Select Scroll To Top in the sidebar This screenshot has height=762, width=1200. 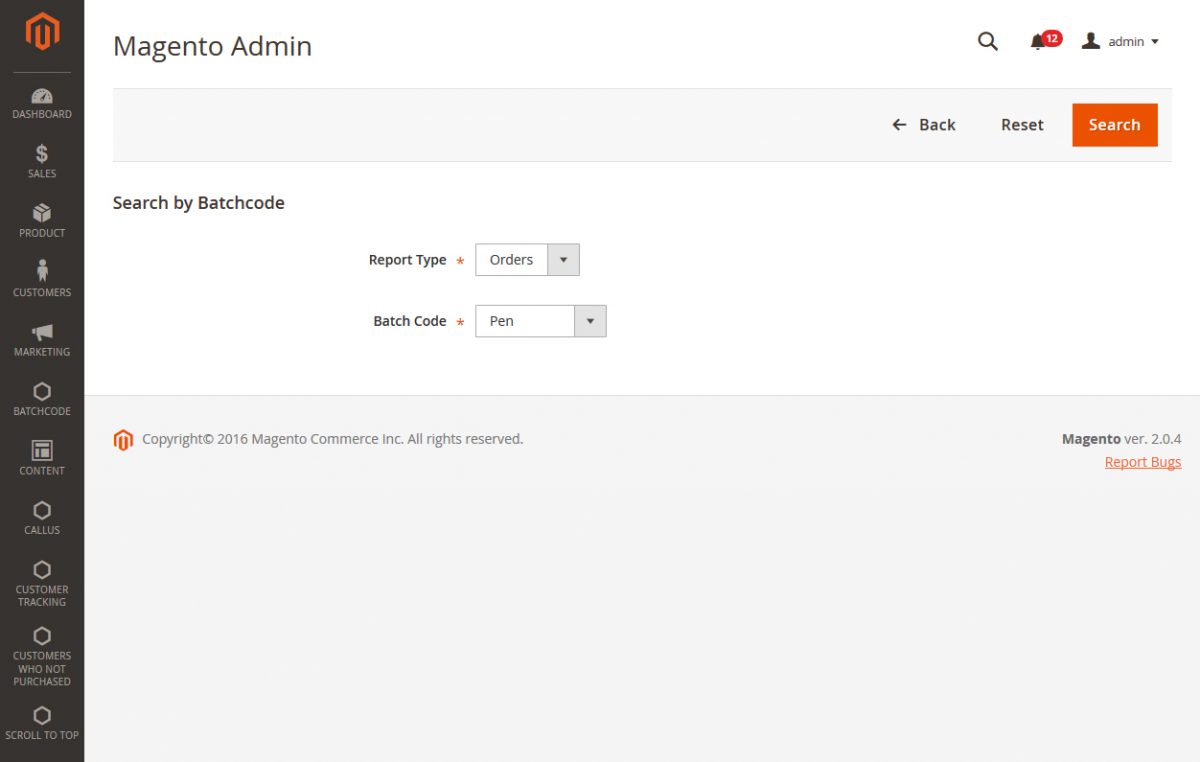point(41,723)
